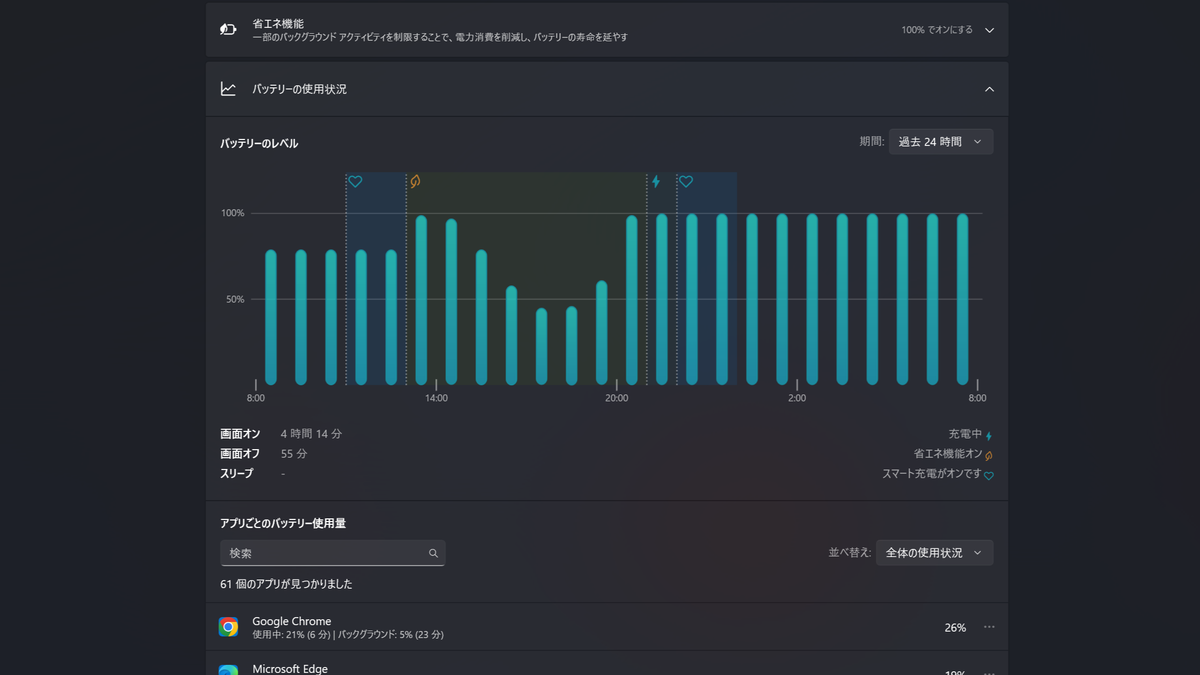Click the second smart charging heart marker
Image resolution: width=1200 pixels, height=675 pixels.
tap(686, 182)
